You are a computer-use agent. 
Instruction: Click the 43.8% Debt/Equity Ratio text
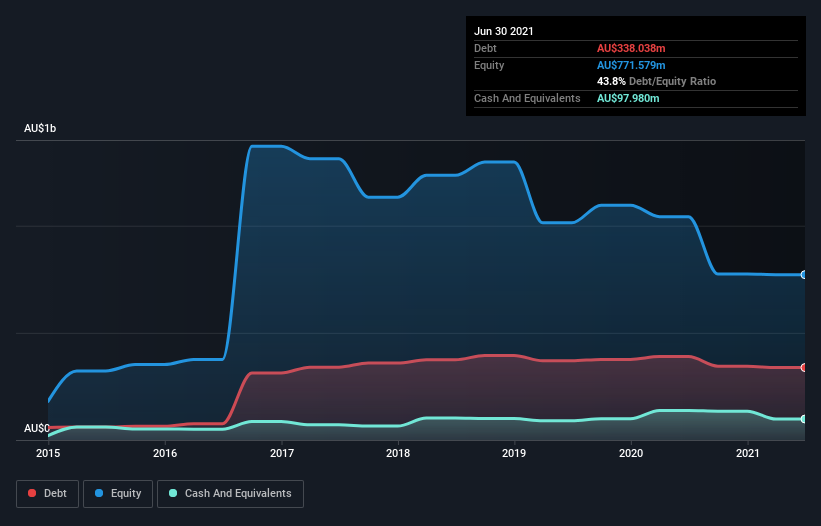pos(657,81)
